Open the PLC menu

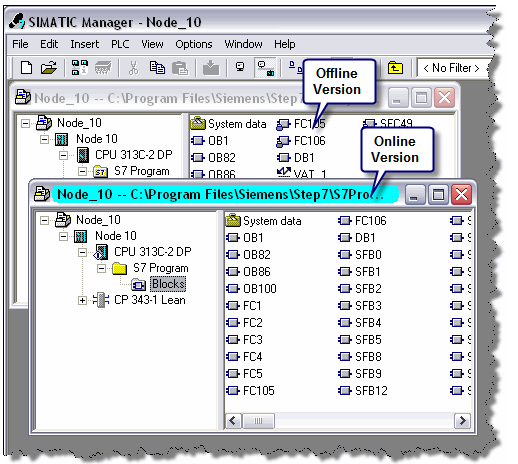click(120, 44)
